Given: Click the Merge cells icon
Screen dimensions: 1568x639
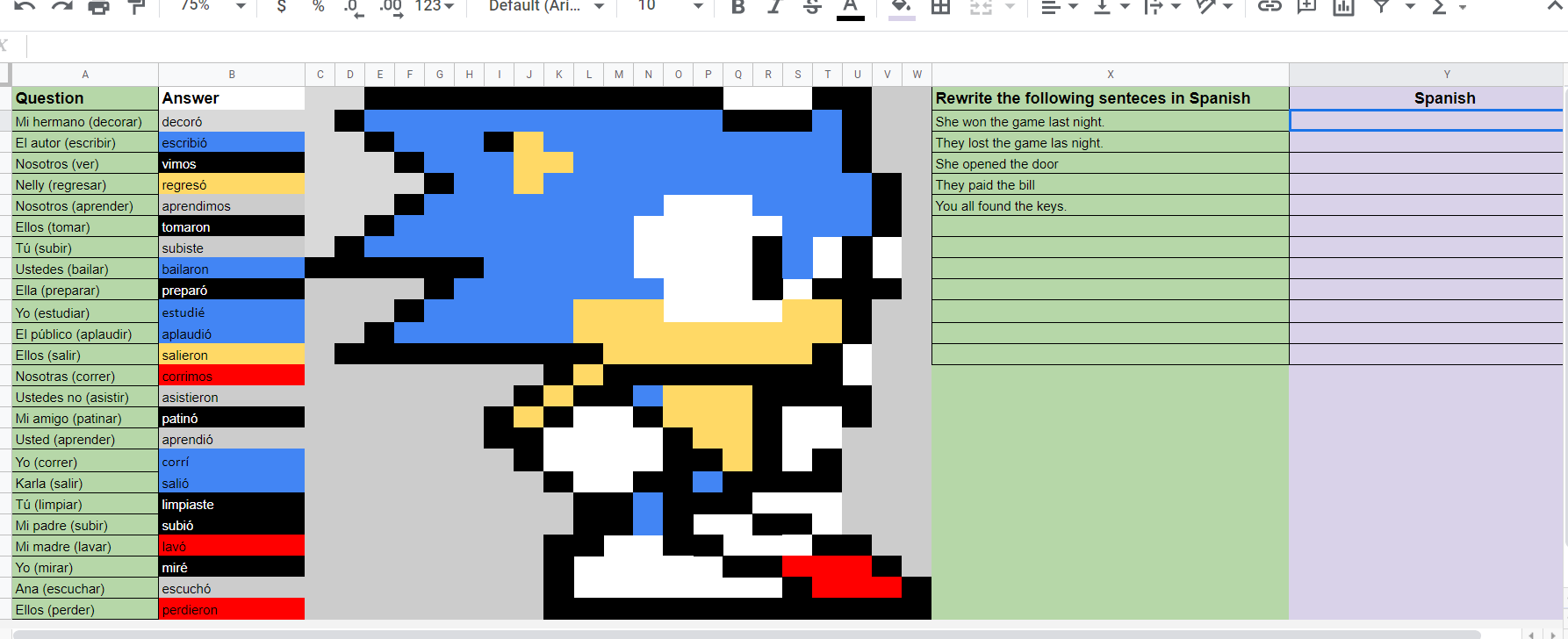Looking at the screenshot, I should click(981, 6).
